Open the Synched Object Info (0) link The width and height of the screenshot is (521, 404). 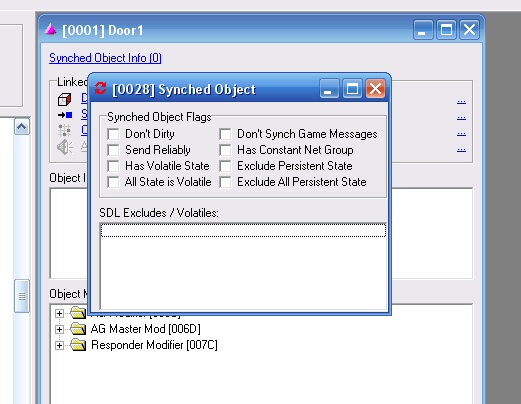pyautogui.click(x=105, y=58)
